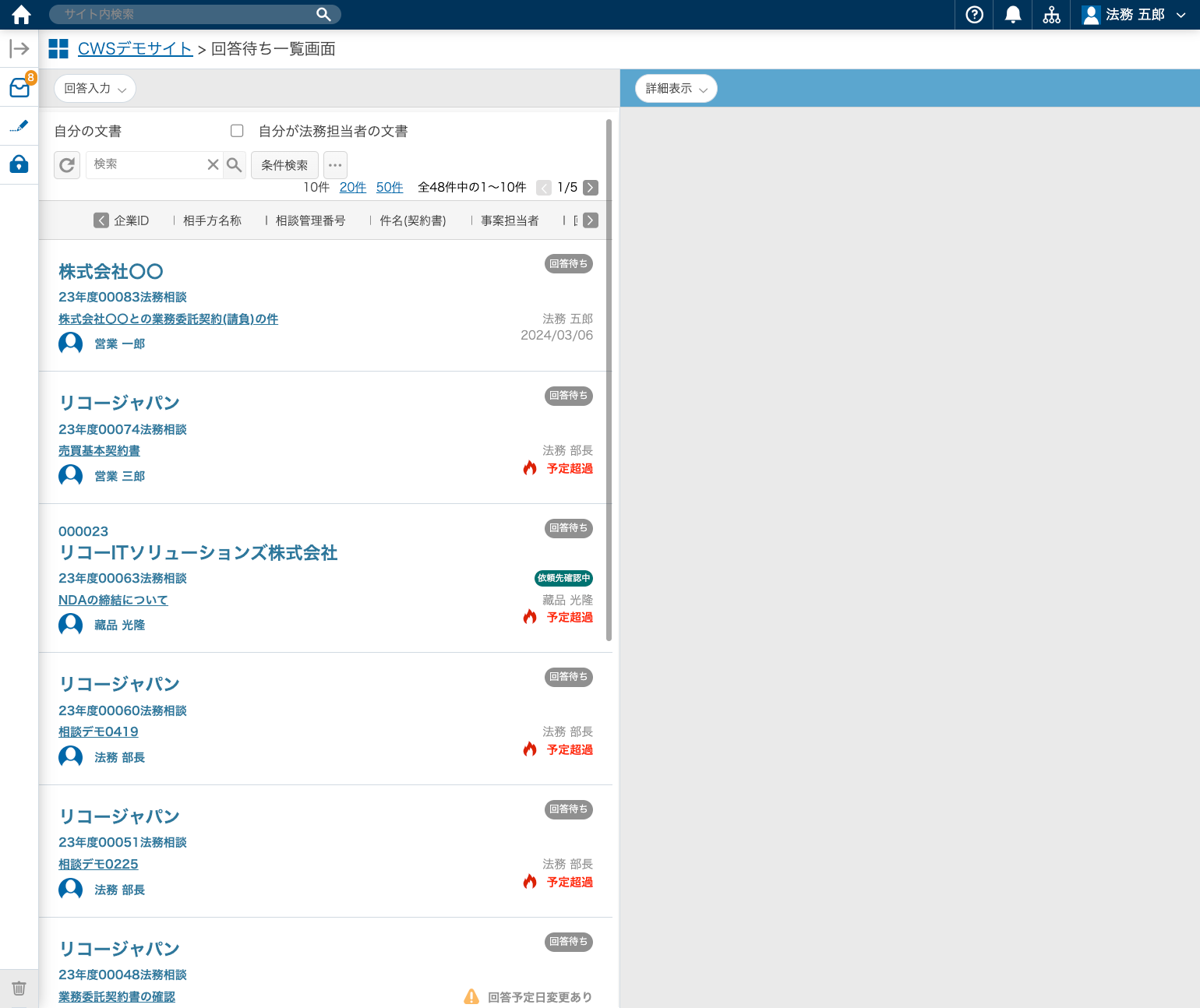Image resolution: width=1200 pixels, height=1008 pixels.
Task: Sort by 相手方名称 column header
Action: click(212, 221)
